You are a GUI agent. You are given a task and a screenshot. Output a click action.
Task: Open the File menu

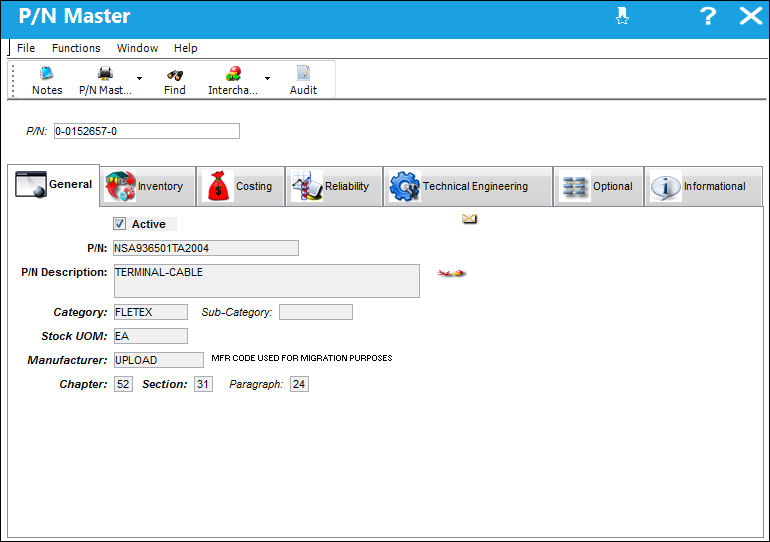pos(26,48)
